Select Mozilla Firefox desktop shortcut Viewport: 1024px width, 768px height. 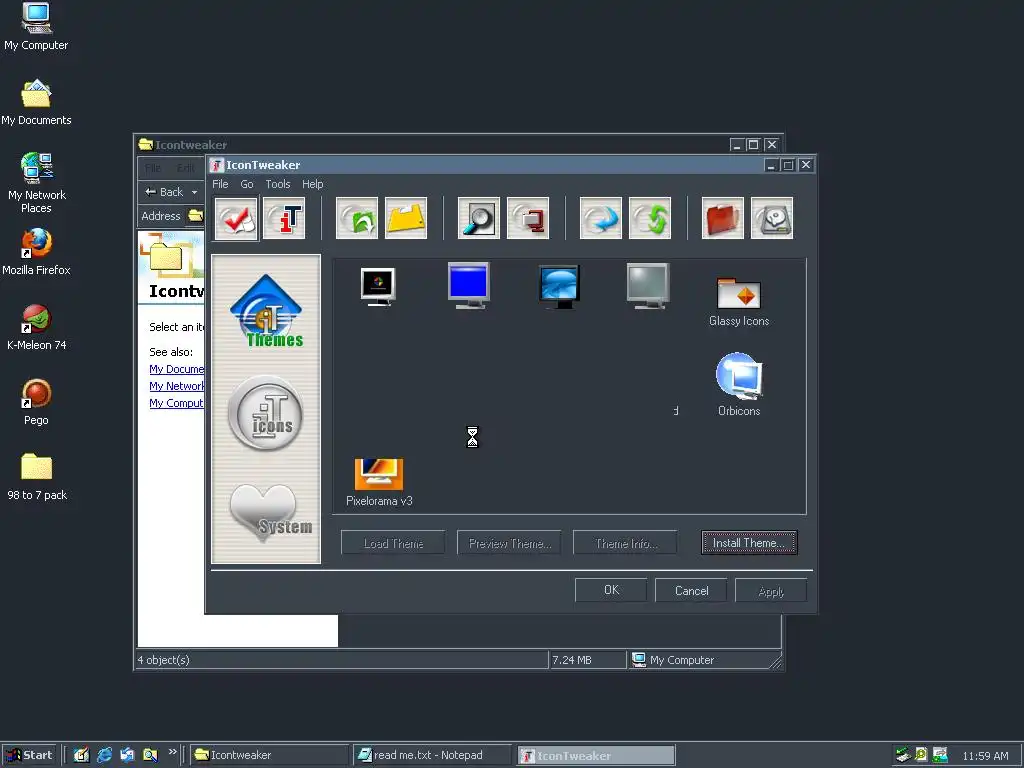click(36, 252)
